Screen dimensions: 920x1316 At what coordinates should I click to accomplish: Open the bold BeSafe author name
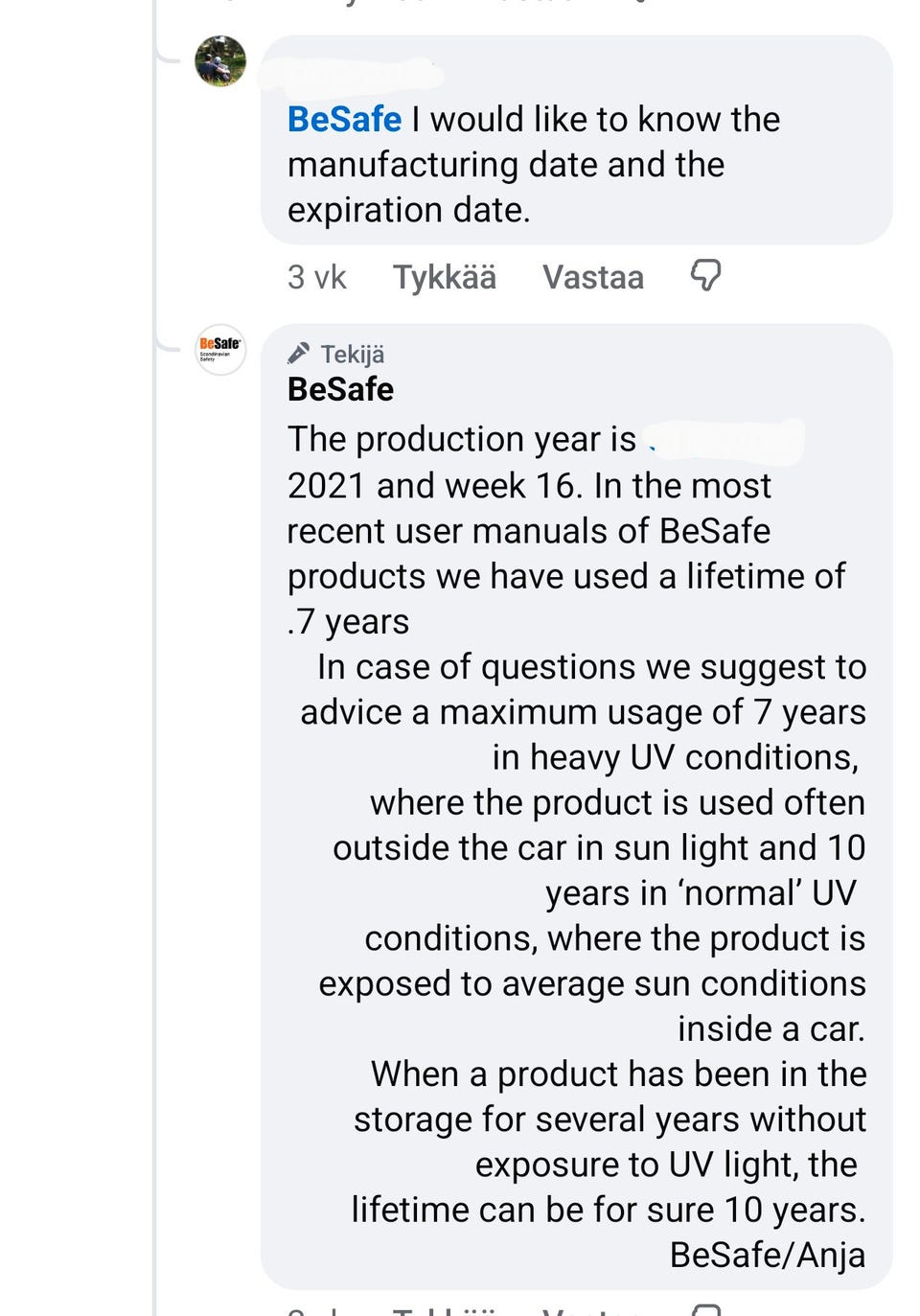pos(340,389)
